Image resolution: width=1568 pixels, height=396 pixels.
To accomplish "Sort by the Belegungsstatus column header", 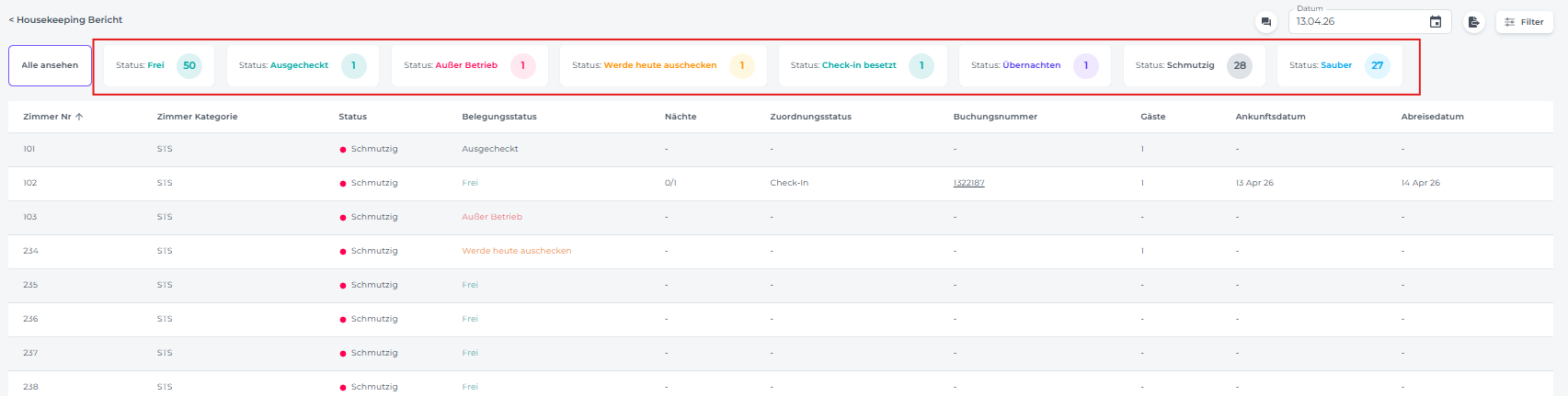I will 498,117.
